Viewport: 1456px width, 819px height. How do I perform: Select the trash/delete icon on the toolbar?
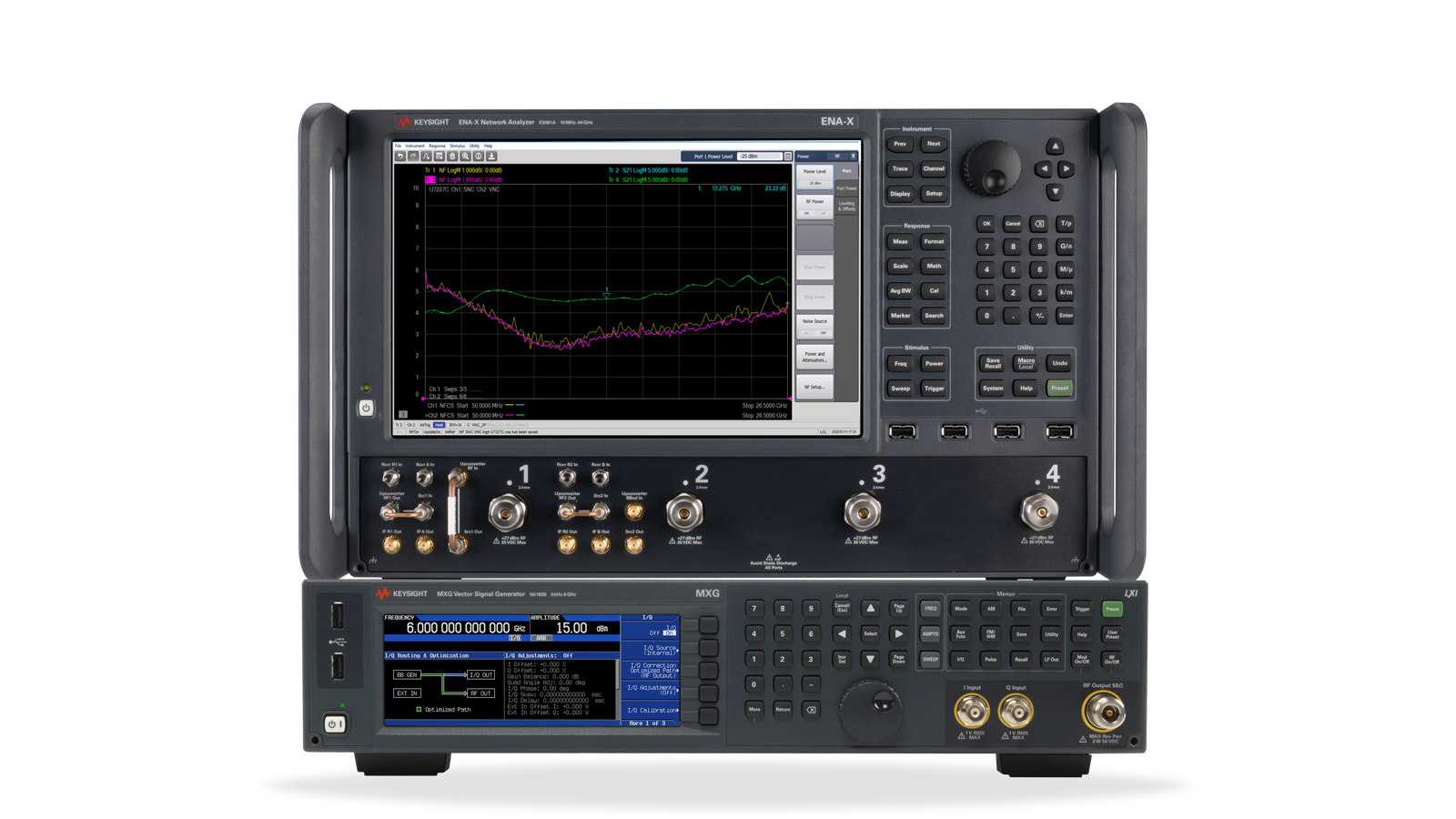pyautogui.click(x=450, y=157)
